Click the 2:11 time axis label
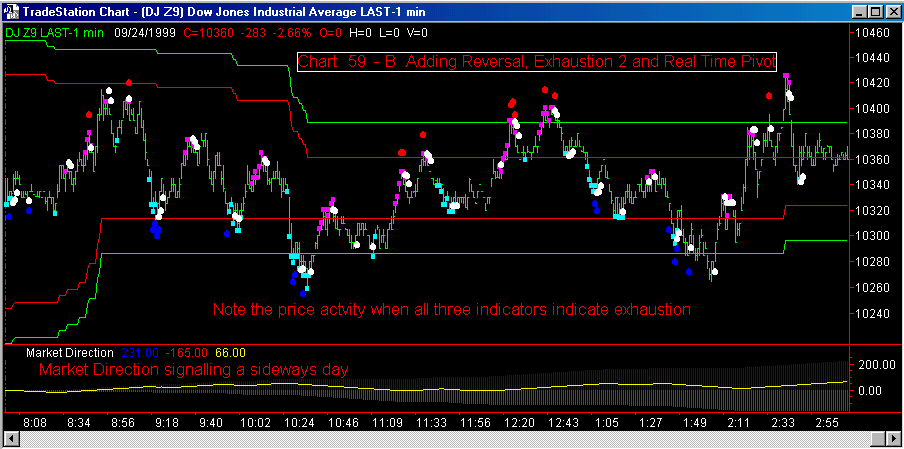The height and width of the screenshot is (449, 904). point(739,422)
